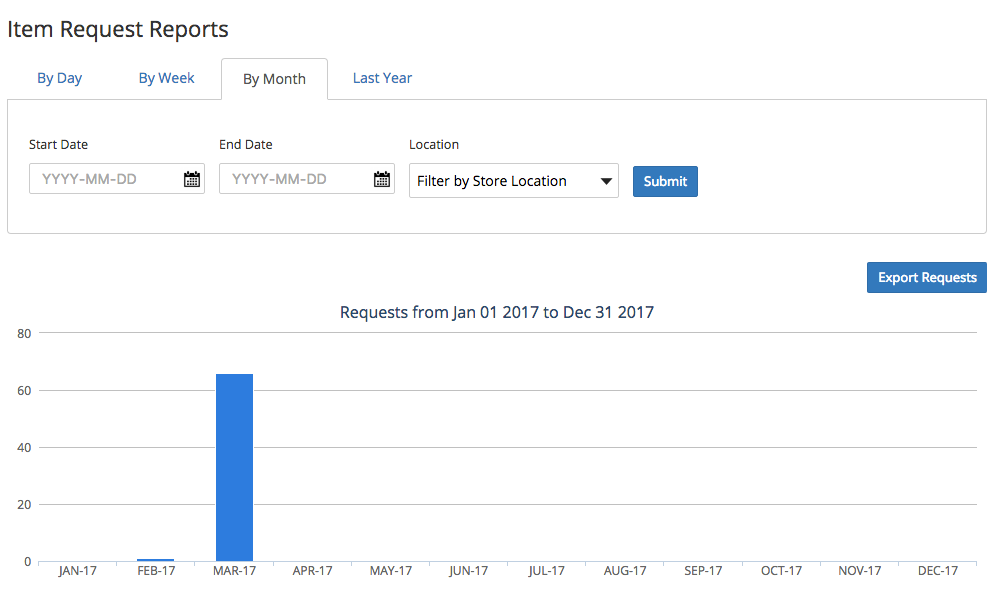
Task: Open the Start Date calendar picker icon
Action: pos(192,178)
